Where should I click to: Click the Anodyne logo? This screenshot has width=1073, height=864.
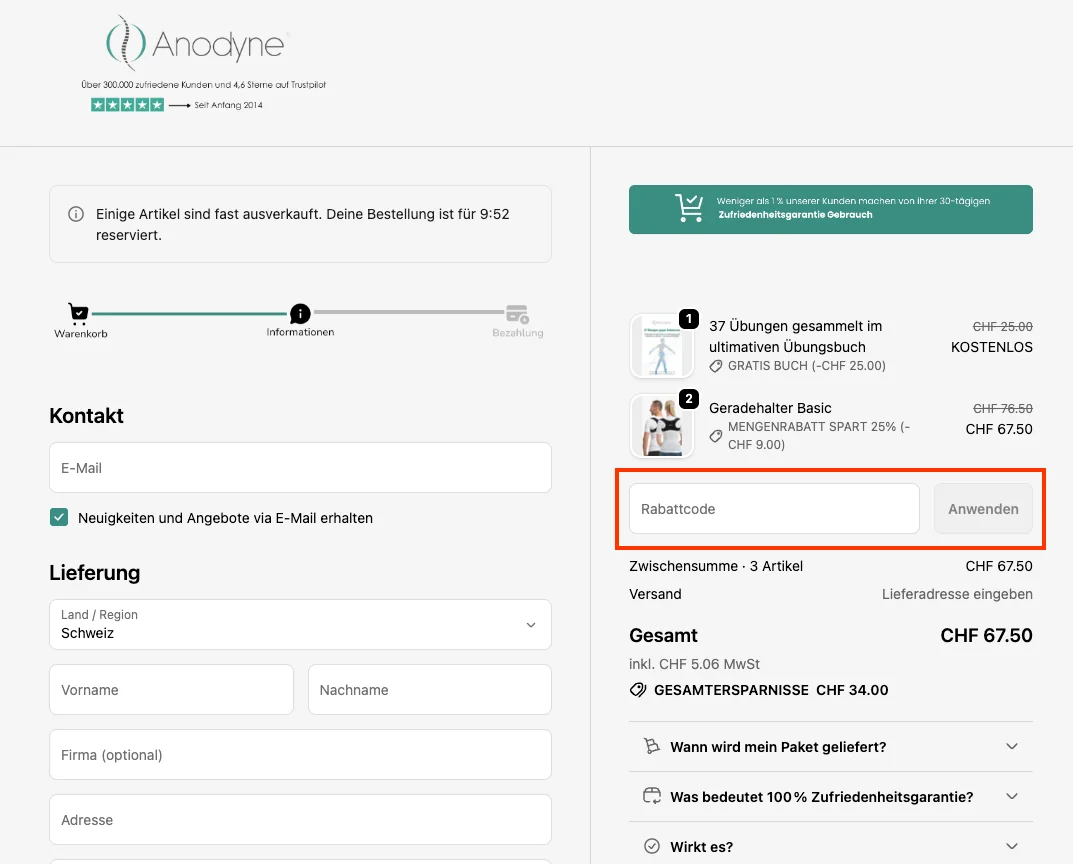tap(198, 45)
